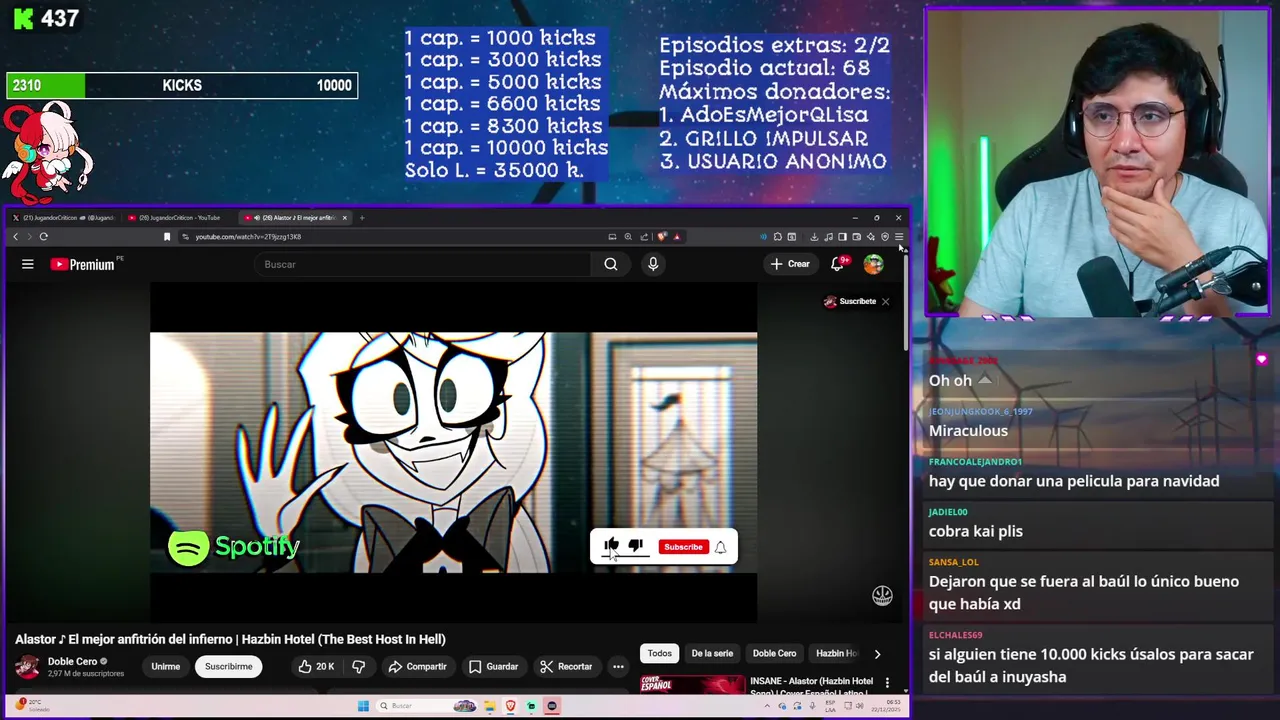Viewport: 1280px width, 720px height.
Task: Open YouTube notifications bell
Action: (x=838, y=264)
